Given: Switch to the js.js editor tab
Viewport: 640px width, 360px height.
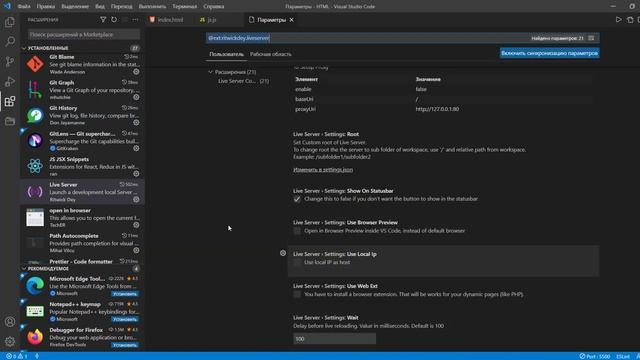Looking at the screenshot, I should pos(212,20).
